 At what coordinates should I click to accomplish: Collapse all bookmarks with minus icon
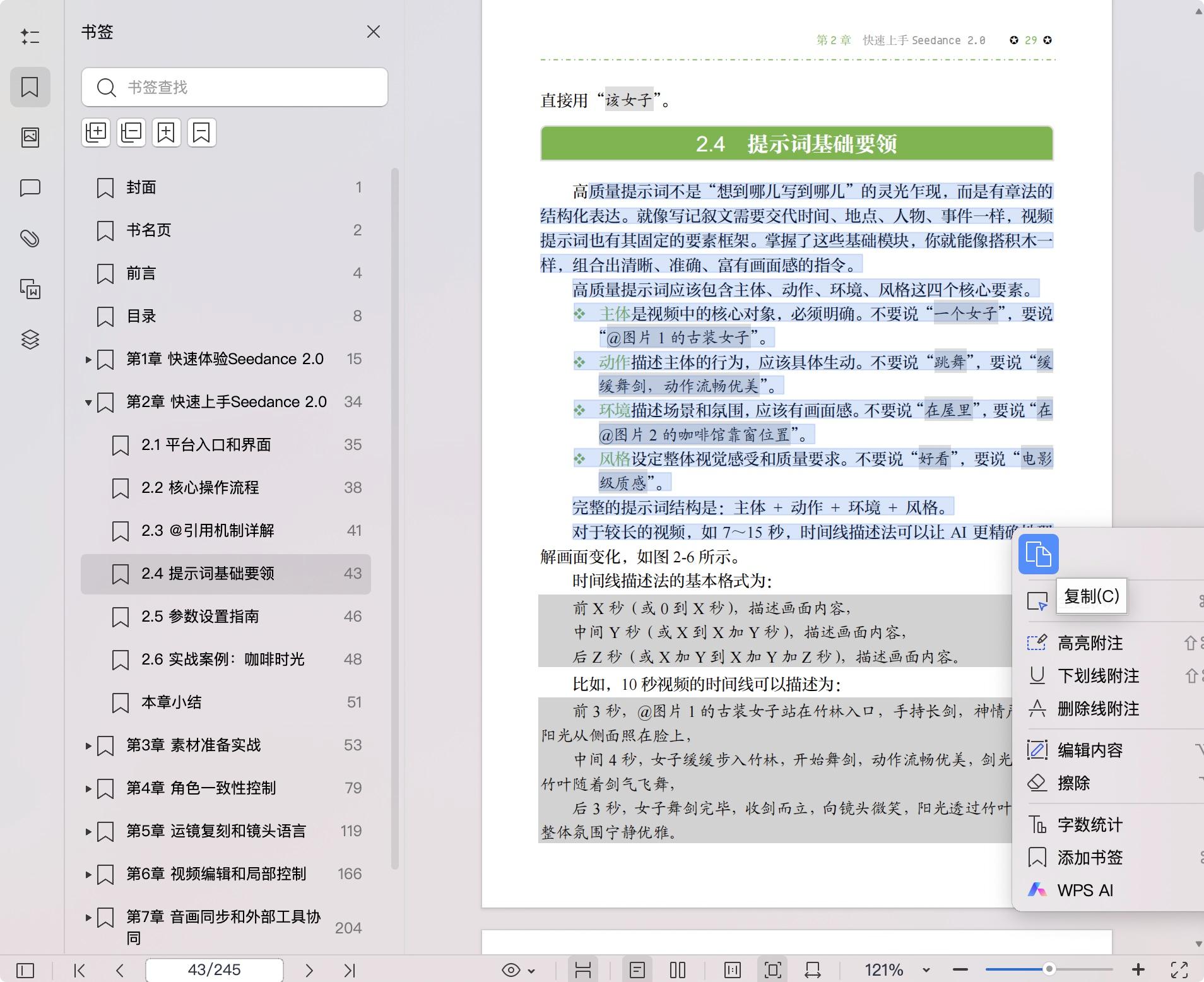131,133
